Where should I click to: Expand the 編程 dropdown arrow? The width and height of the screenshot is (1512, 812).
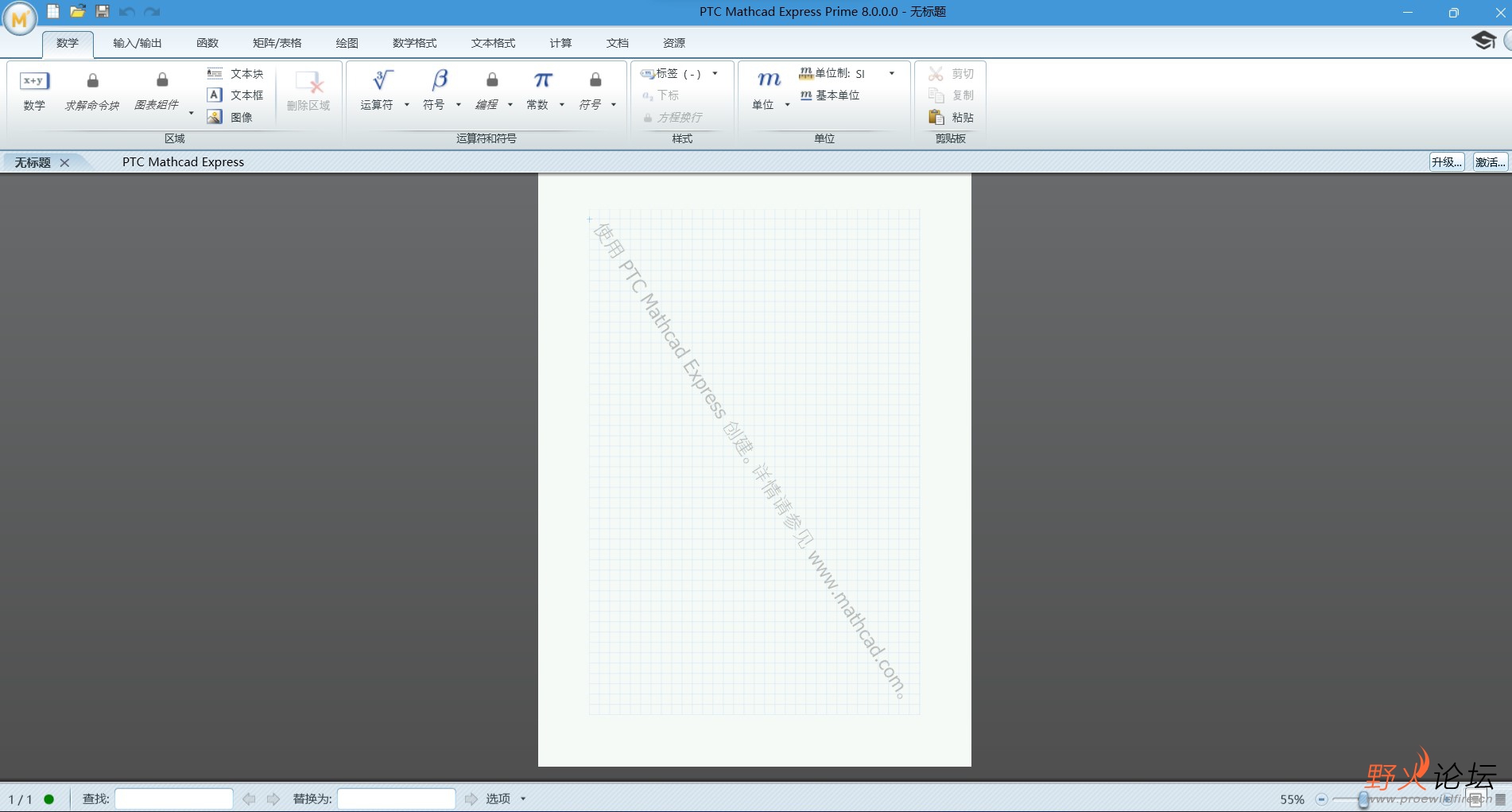click(x=510, y=104)
